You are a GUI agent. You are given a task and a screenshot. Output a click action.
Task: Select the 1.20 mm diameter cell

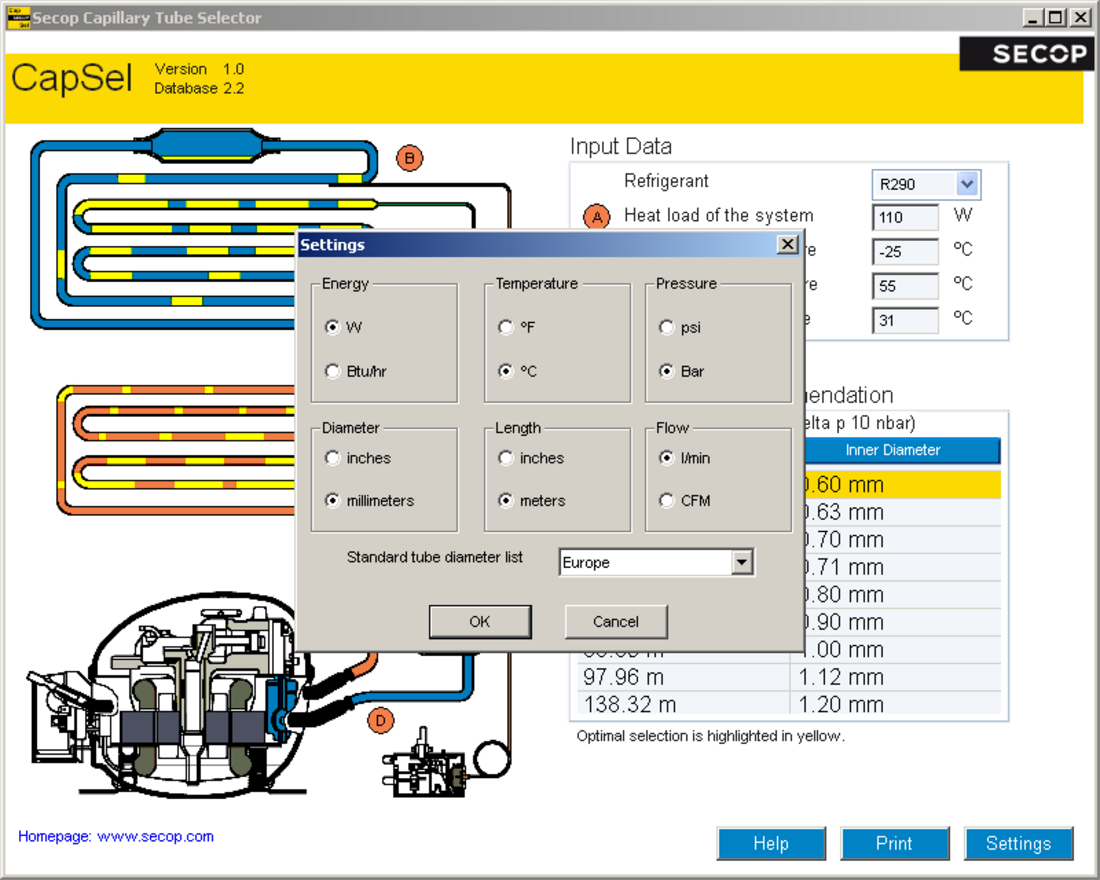(895, 704)
